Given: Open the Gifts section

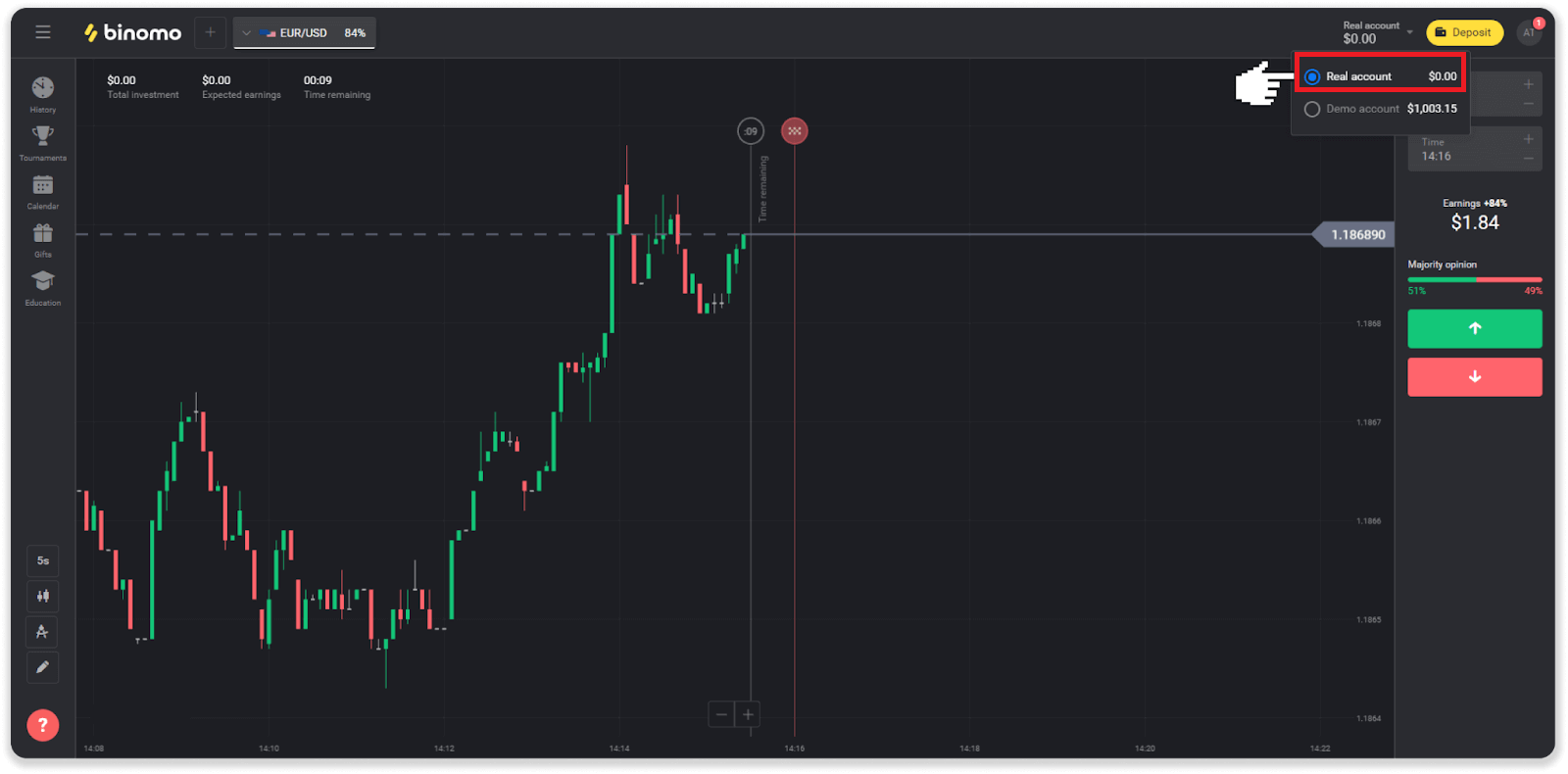Looking at the screenshot, I should pos(43,238).
